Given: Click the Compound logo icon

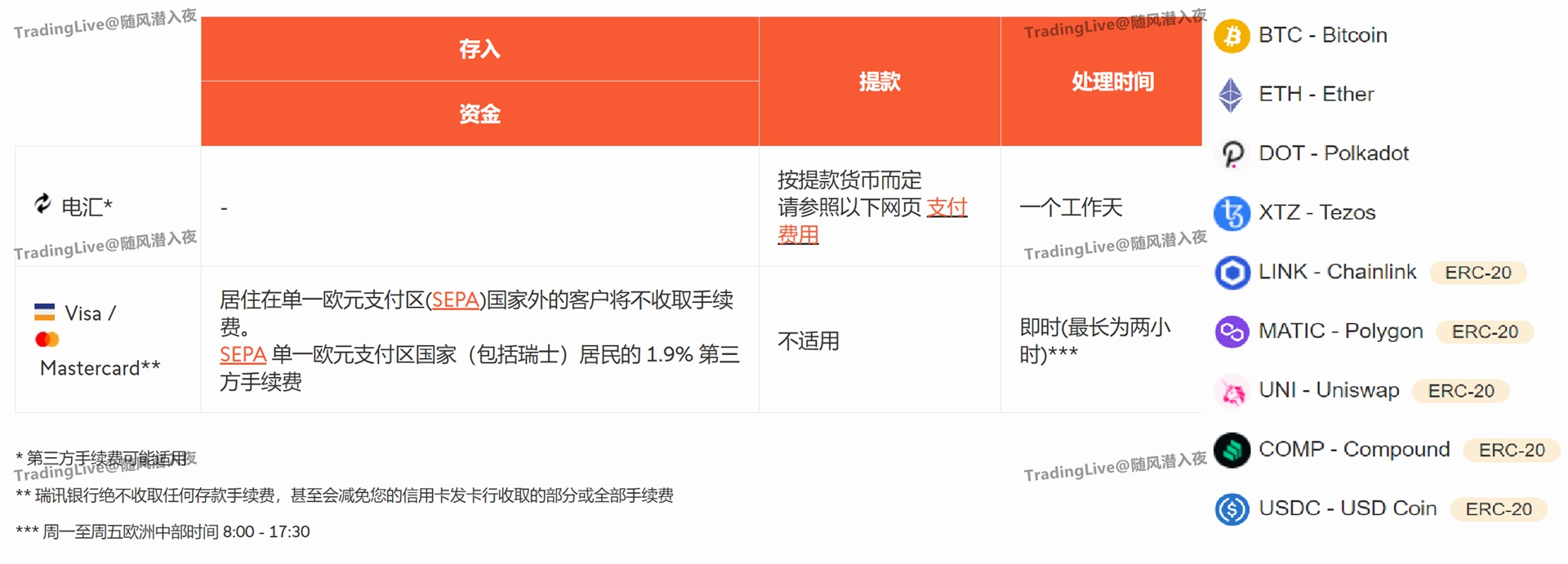Looking at the screenshot, I should 1232,450.
